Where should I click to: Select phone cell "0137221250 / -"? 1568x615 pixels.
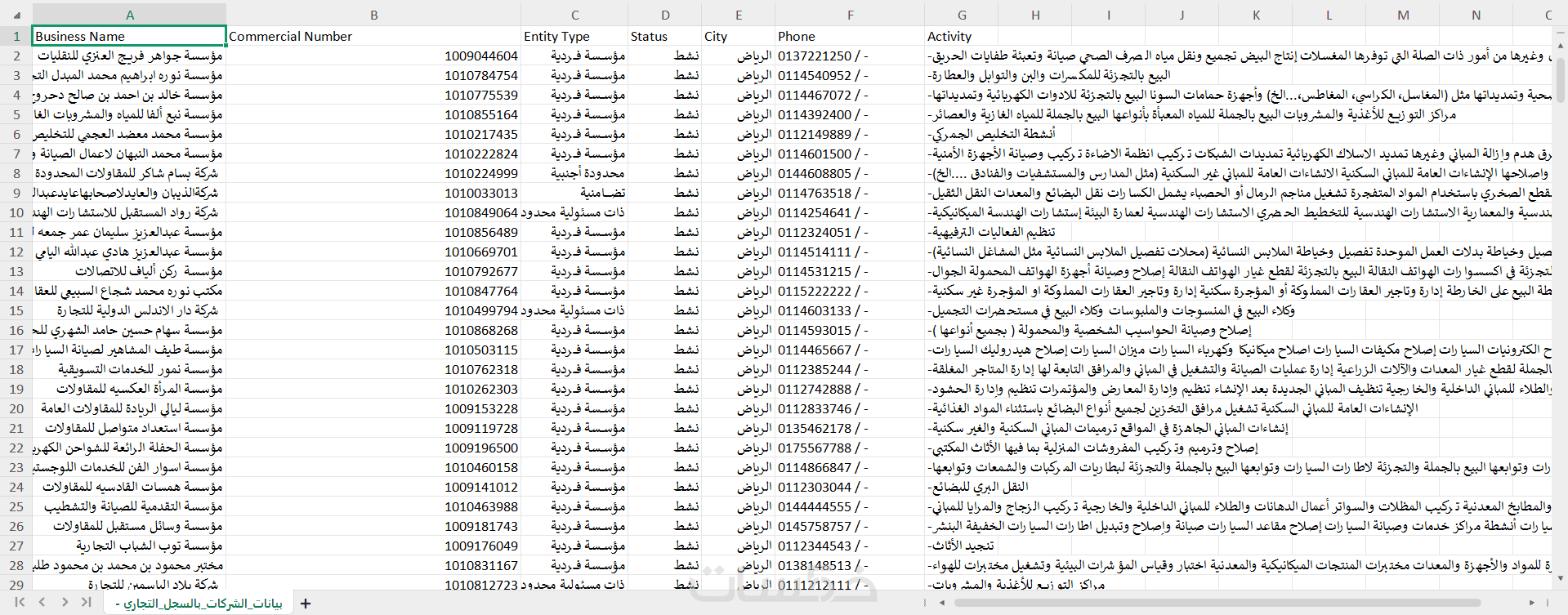click(850, 56)
